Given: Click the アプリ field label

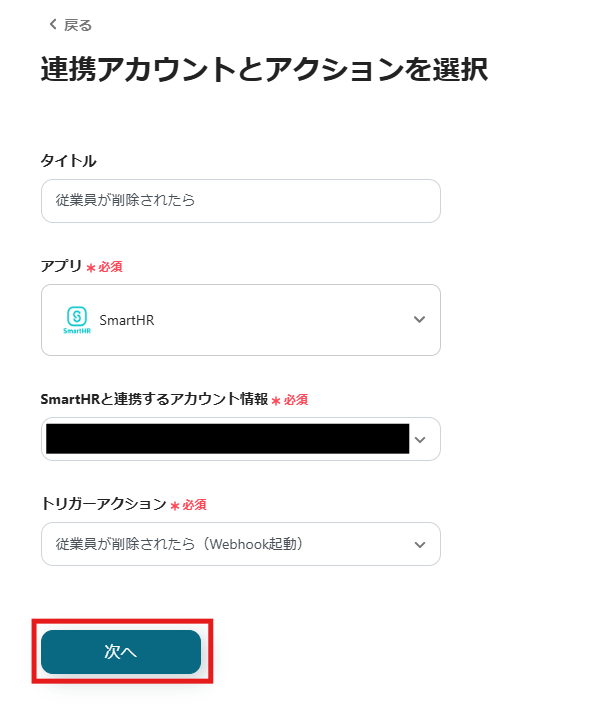Looking at the screenshot, I should pos(61,266).
